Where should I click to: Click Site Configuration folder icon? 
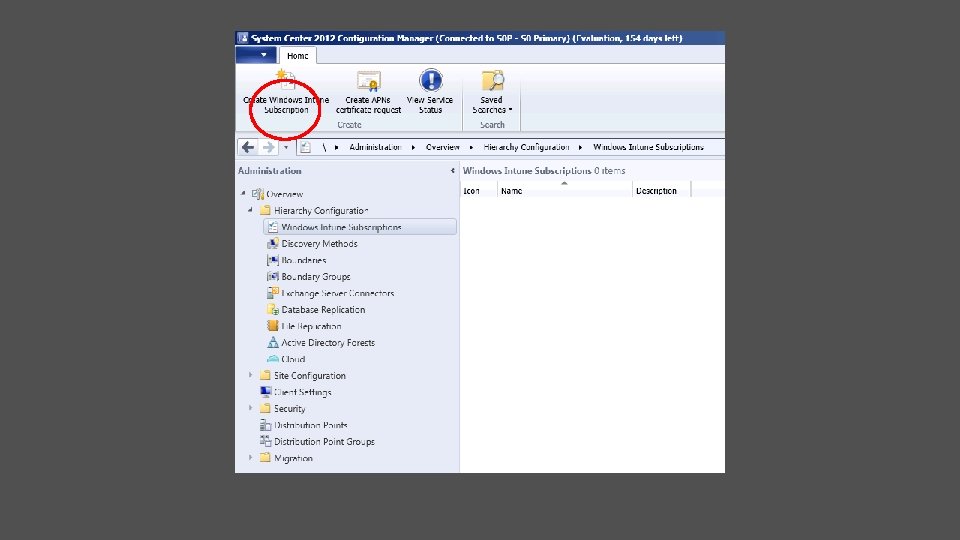(265, 375)
